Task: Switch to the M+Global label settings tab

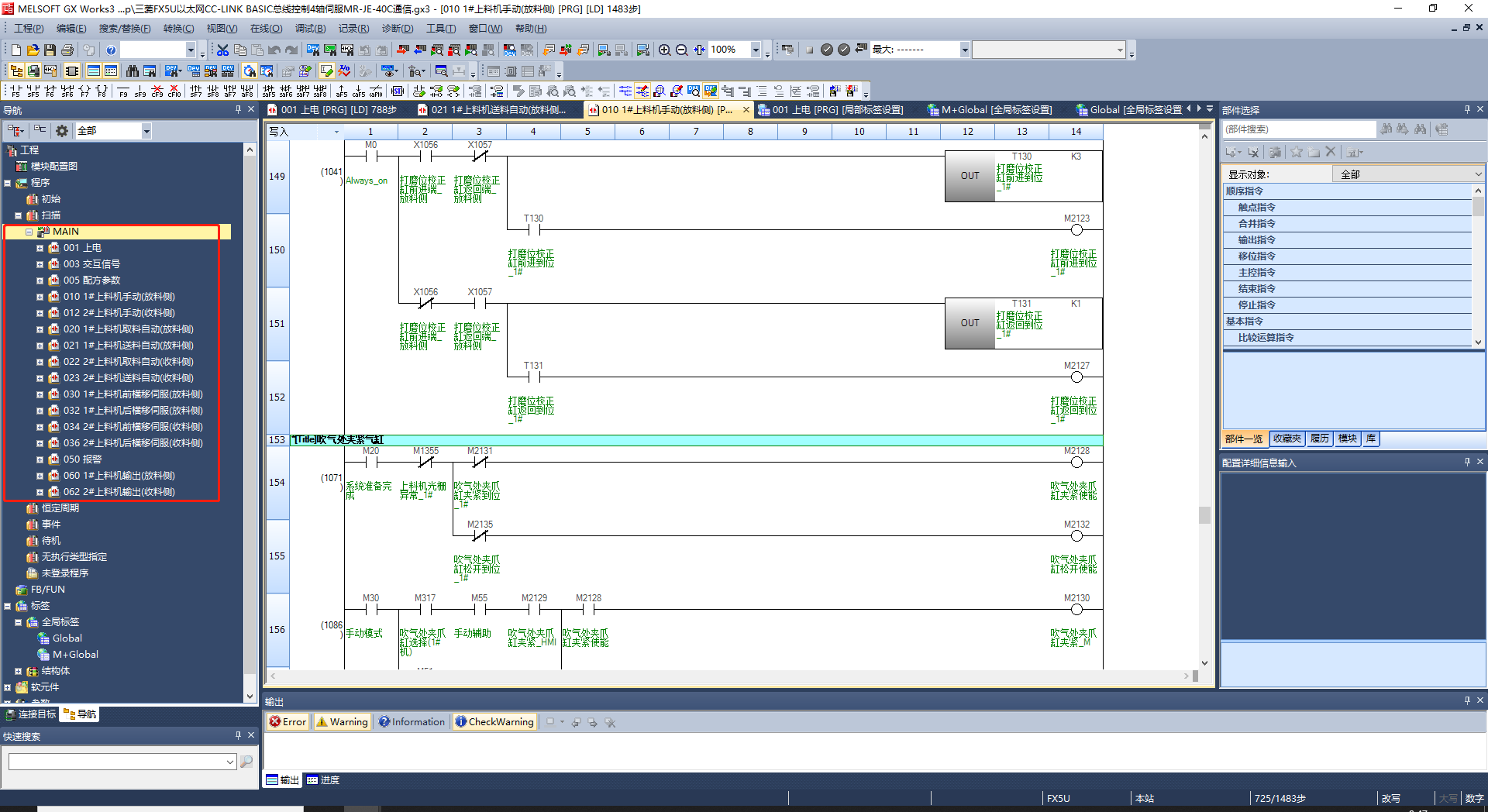Action: 989,110
